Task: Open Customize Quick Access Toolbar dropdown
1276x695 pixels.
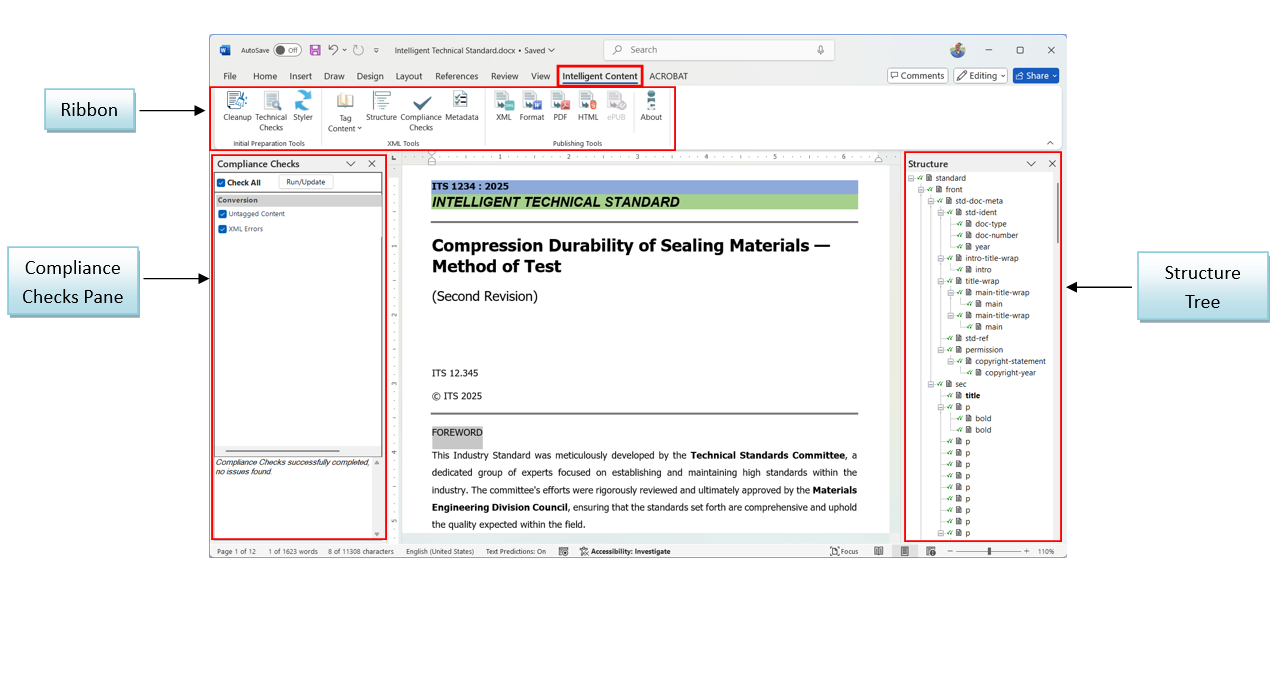Action: point(376,50)
